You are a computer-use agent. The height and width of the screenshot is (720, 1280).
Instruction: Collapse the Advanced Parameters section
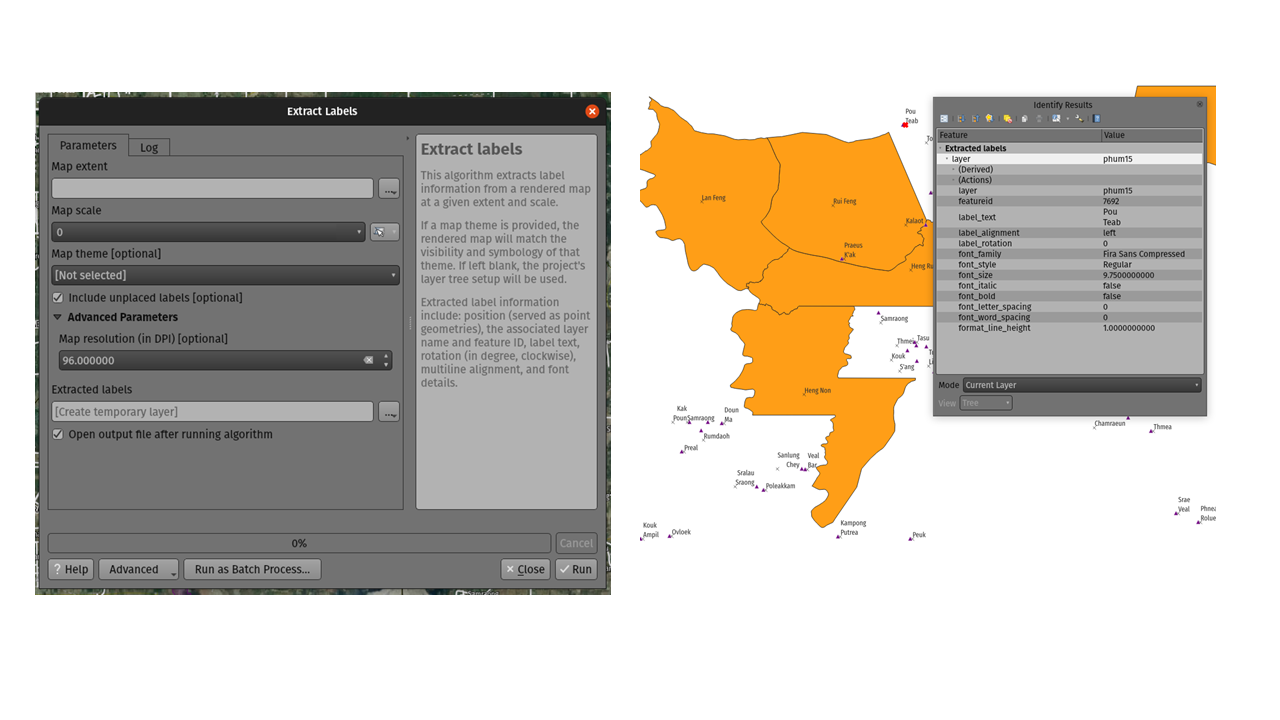point(58,318)
